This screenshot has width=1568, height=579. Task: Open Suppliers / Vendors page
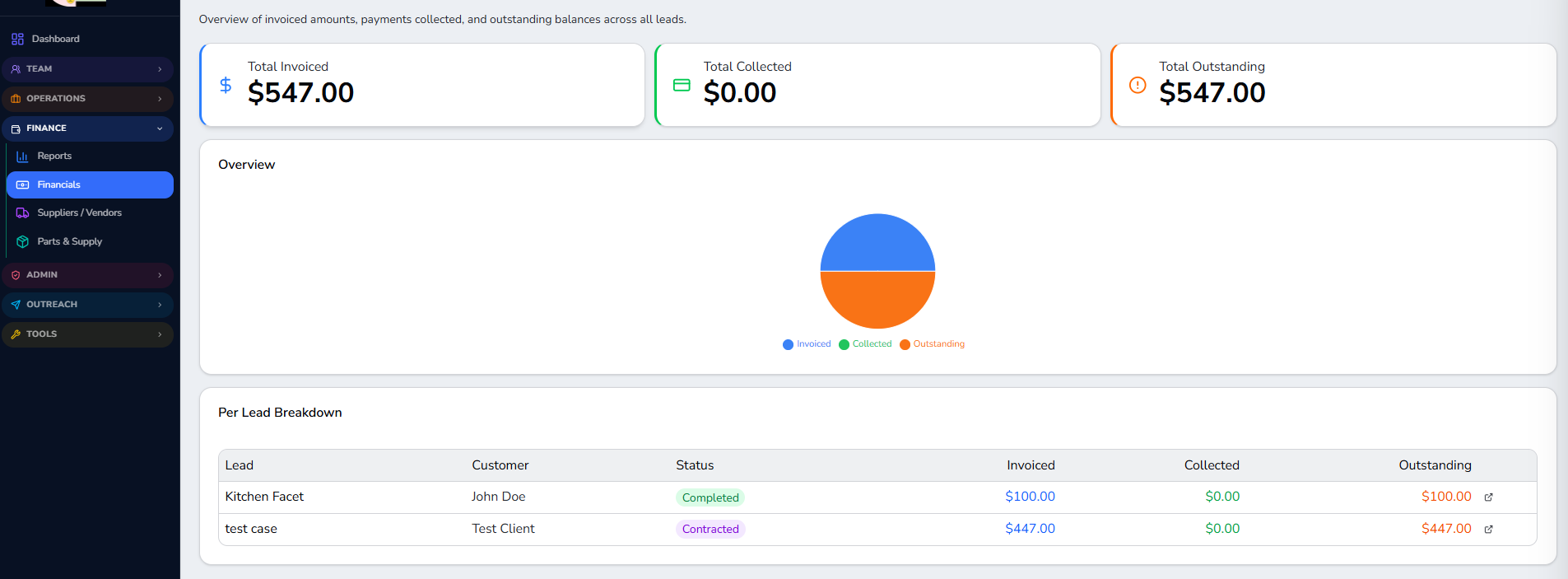pos(90,212)
